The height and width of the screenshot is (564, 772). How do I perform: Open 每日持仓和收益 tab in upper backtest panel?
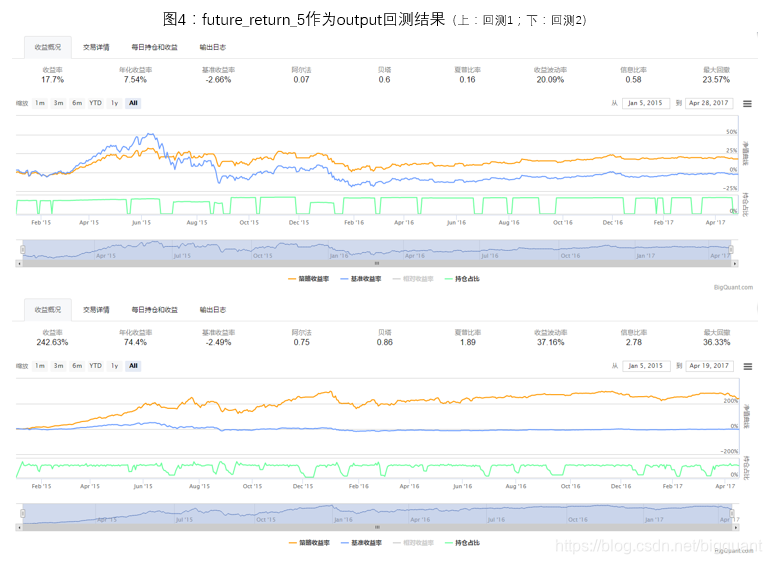click(x=155, y=47)
